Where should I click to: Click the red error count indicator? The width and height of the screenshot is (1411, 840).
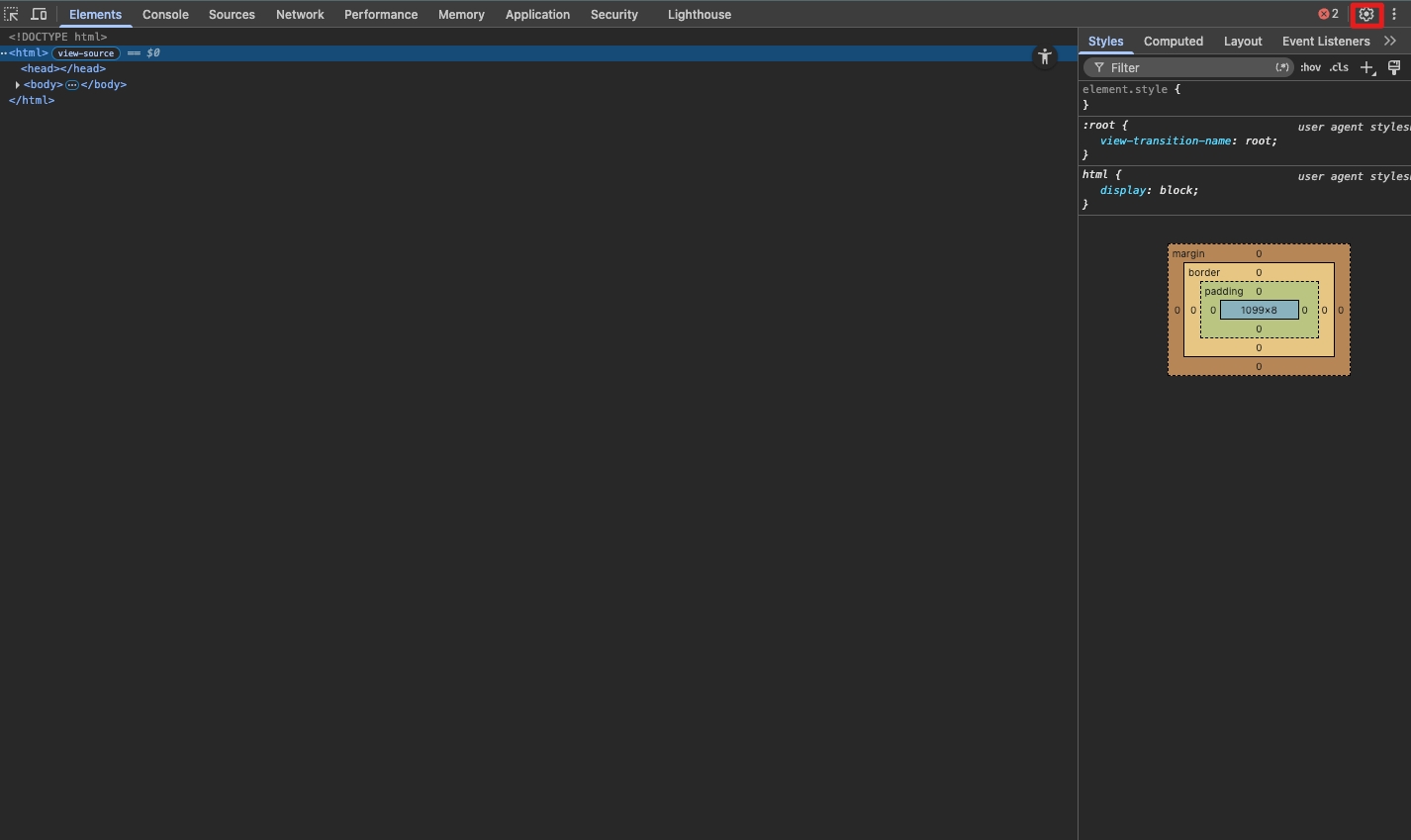pyautogui.click(x=1328, y=14)
